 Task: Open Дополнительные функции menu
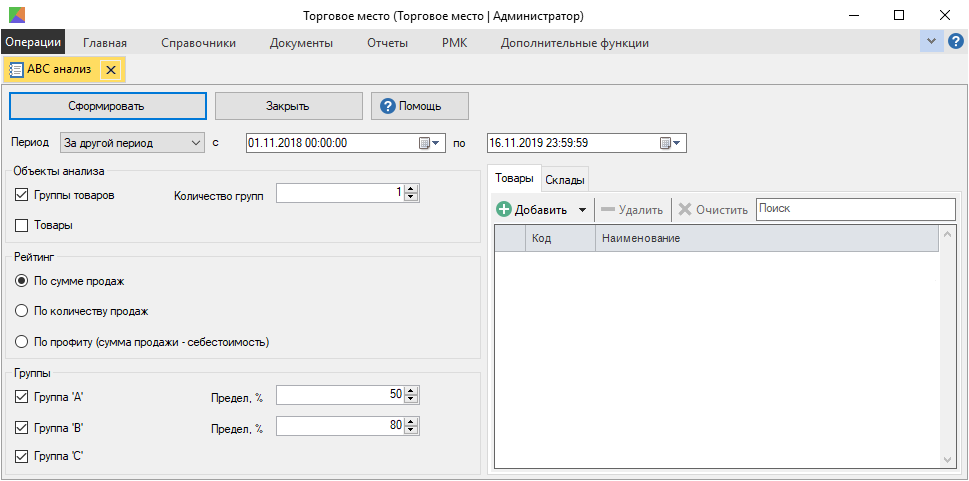[x=575, y=43]
